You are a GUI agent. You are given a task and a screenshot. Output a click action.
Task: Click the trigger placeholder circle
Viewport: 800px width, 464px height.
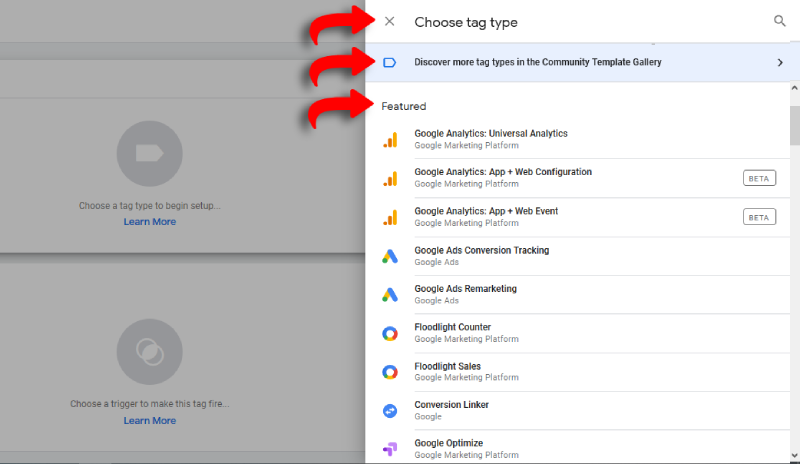coord(150,352)
